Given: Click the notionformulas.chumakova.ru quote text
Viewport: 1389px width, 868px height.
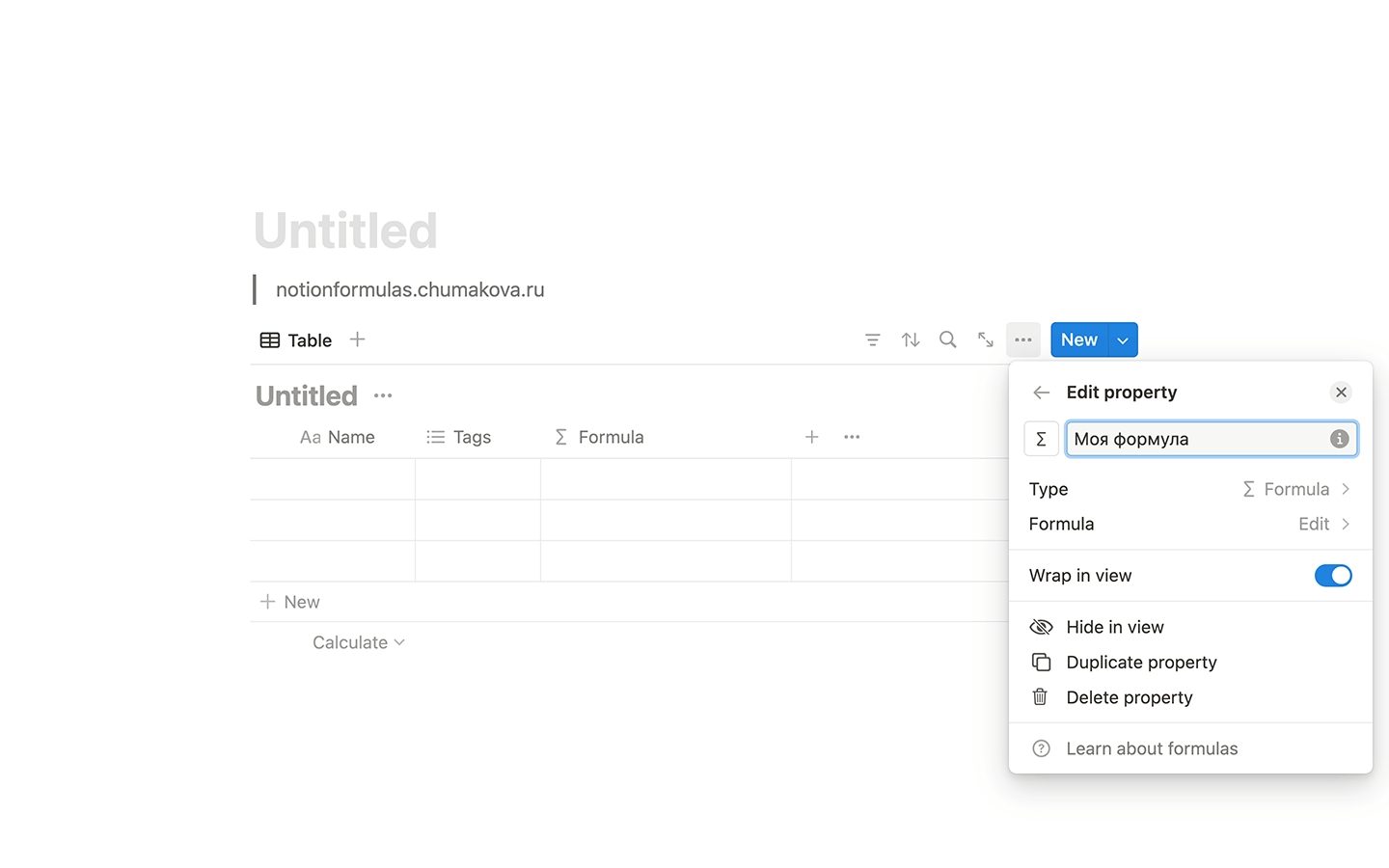Looking at the screenshot, I should [410, 289].
